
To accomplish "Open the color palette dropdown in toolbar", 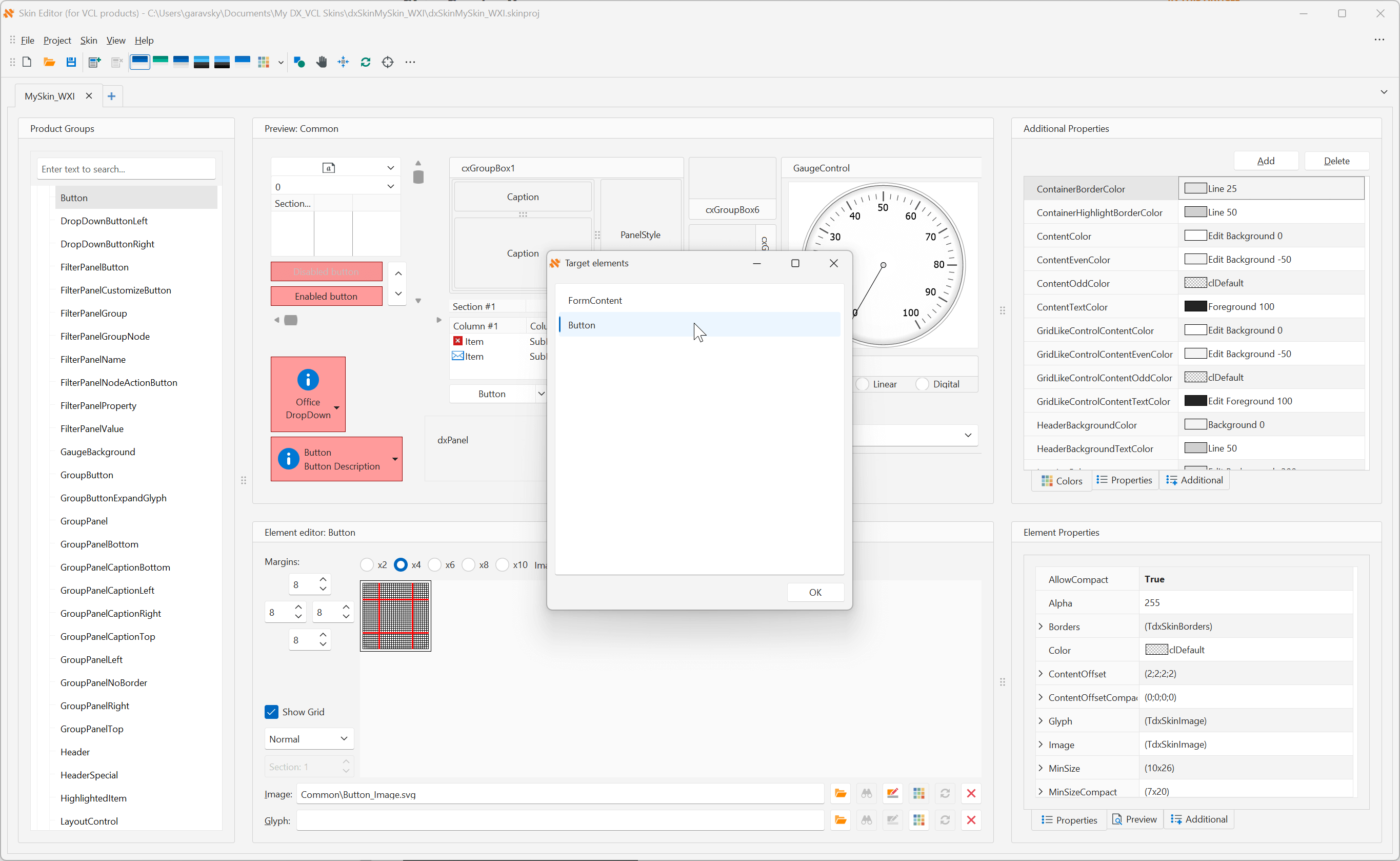I will pos(280,63).
